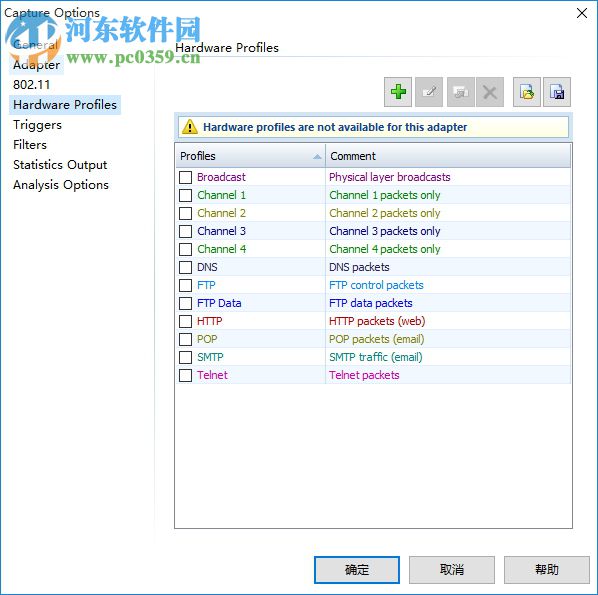The image size is (598, 595).
Task: Click the export profiles save icon
Action: coord(557,92)
